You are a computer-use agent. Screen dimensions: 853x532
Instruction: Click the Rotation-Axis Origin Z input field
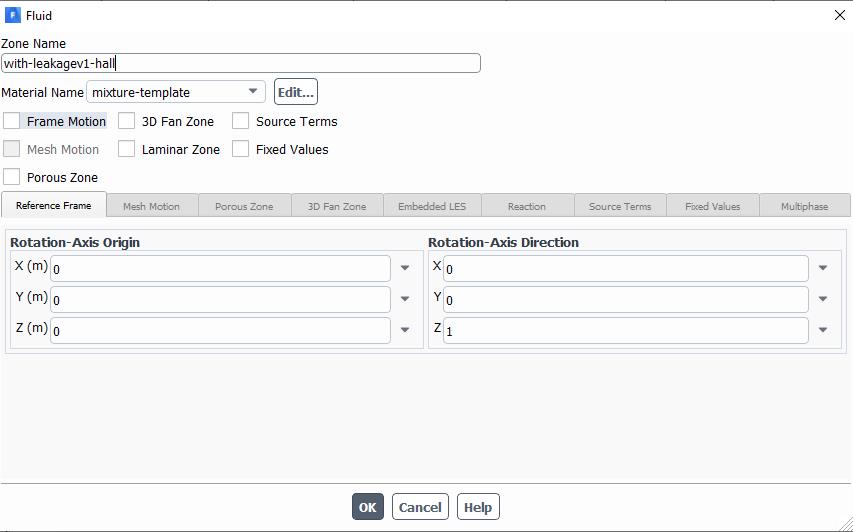pos(220,331)
